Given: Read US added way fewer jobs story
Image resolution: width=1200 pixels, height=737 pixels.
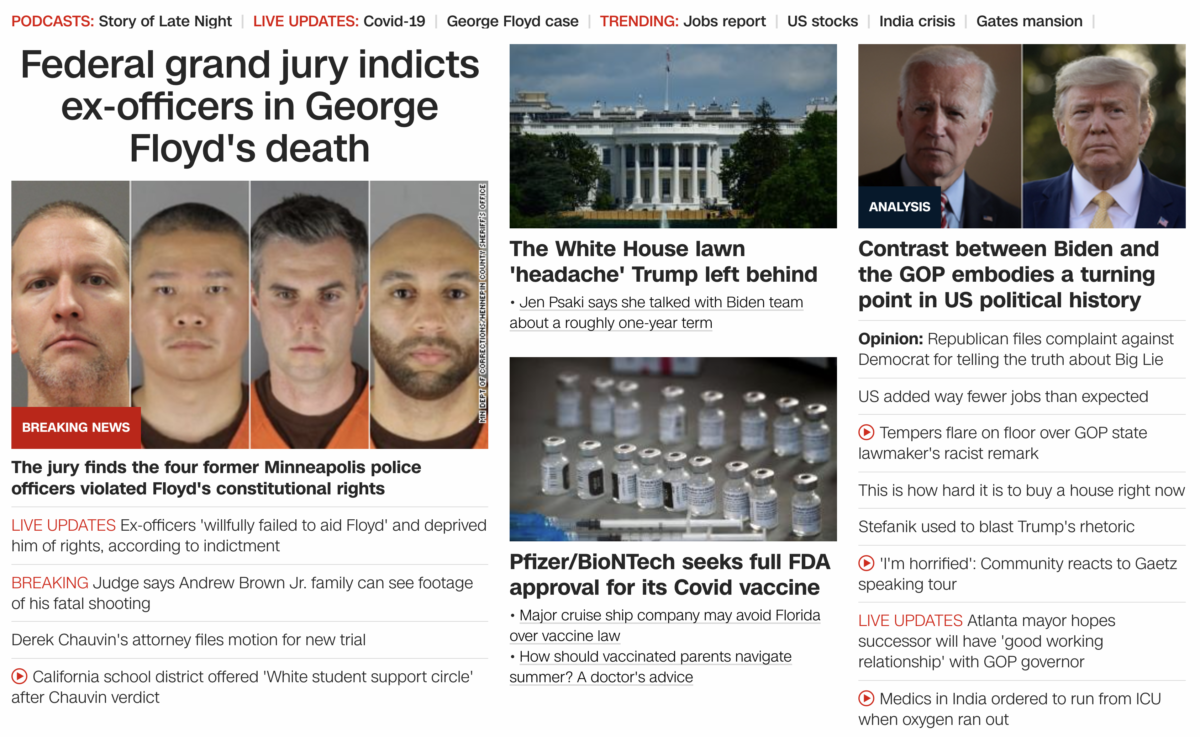Looking at the screenshot, I should tap(1003, 397).
